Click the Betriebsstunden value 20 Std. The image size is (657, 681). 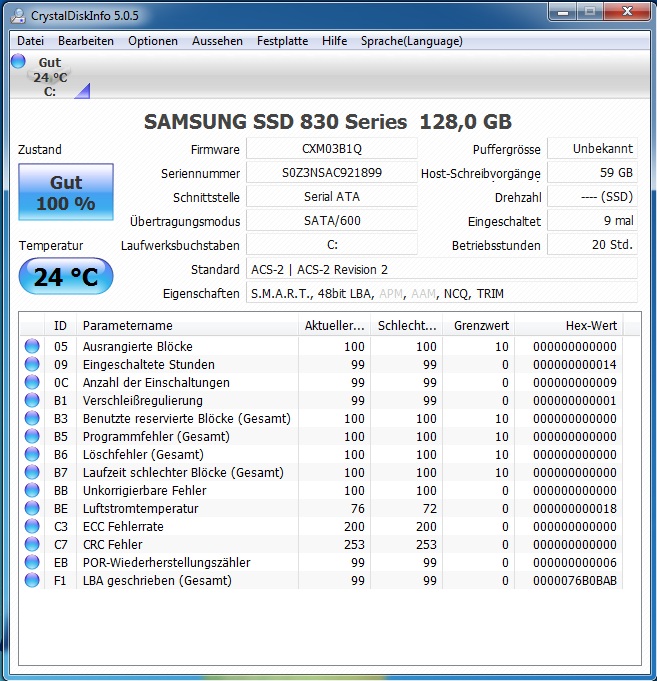[592, 245]
